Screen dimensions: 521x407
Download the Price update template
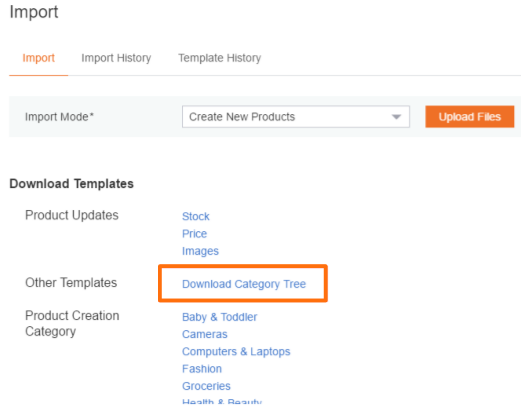click(x=194, y=234)
